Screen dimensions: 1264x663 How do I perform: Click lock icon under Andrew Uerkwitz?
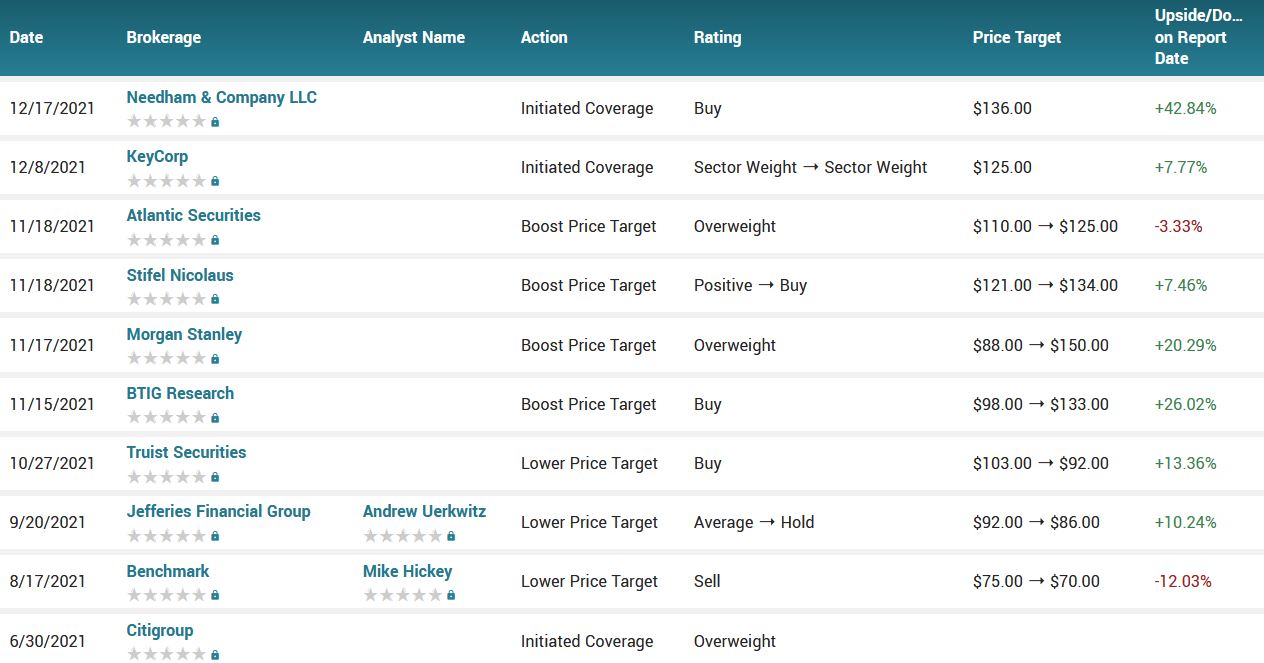point(451,536)
